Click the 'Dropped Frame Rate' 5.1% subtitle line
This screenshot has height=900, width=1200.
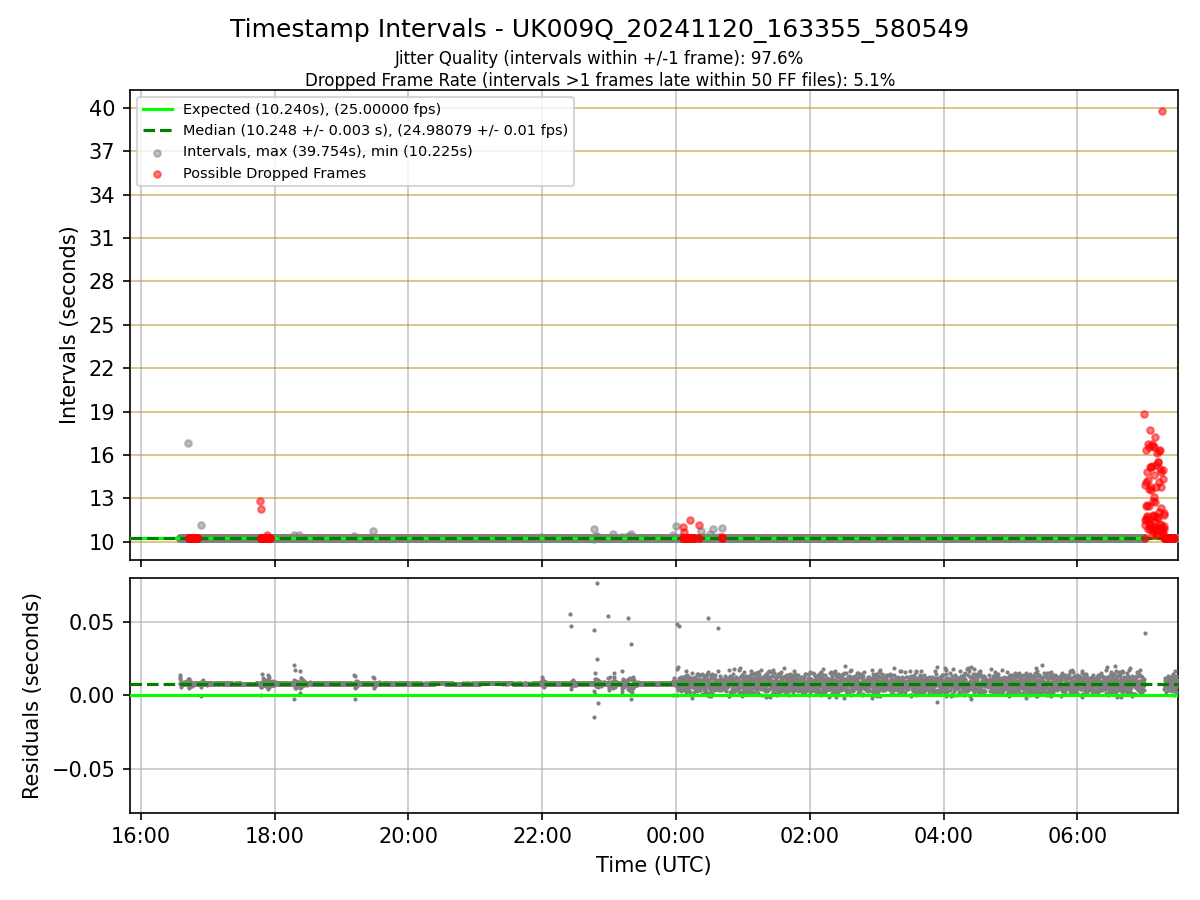tap(599, 80)
